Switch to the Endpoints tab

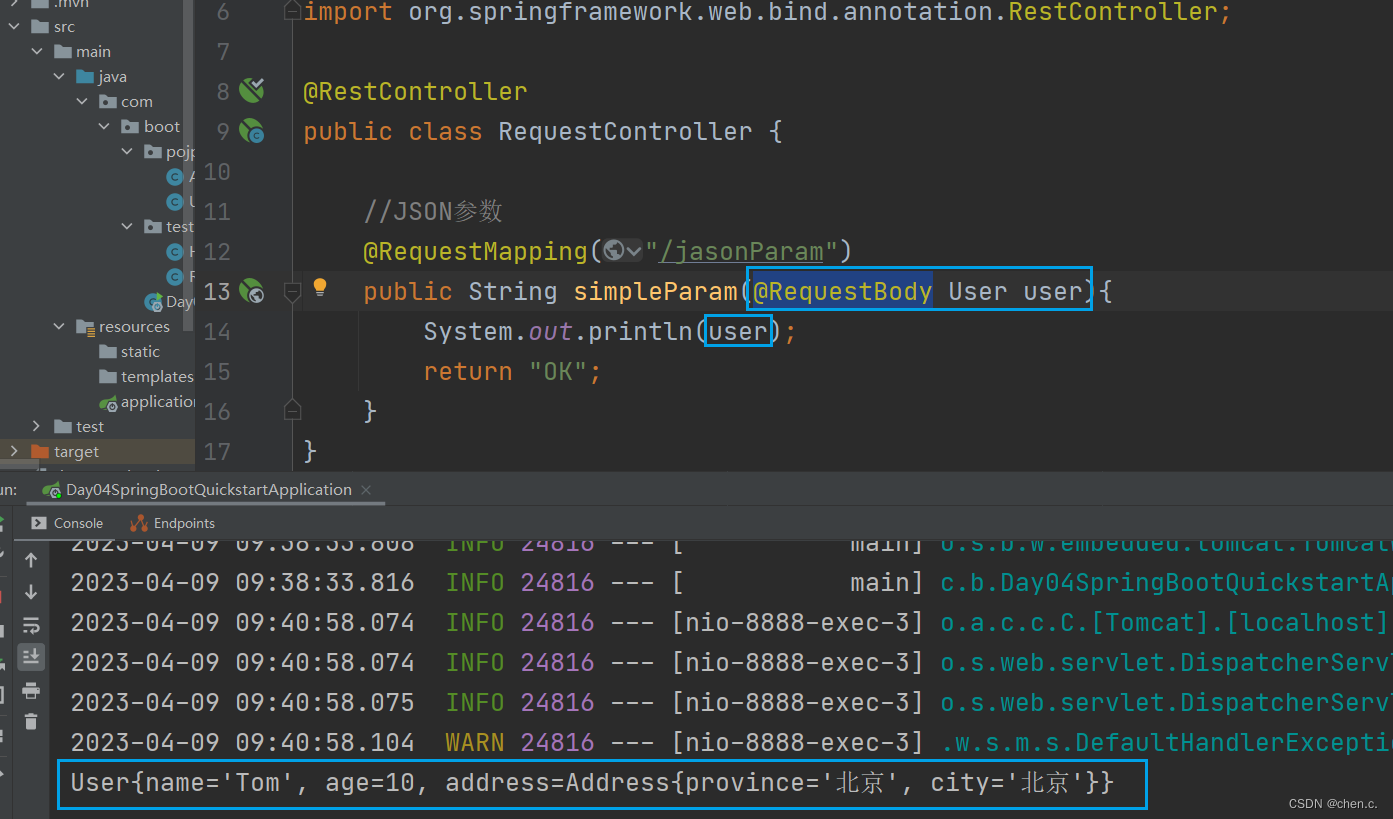click(172, 523)
